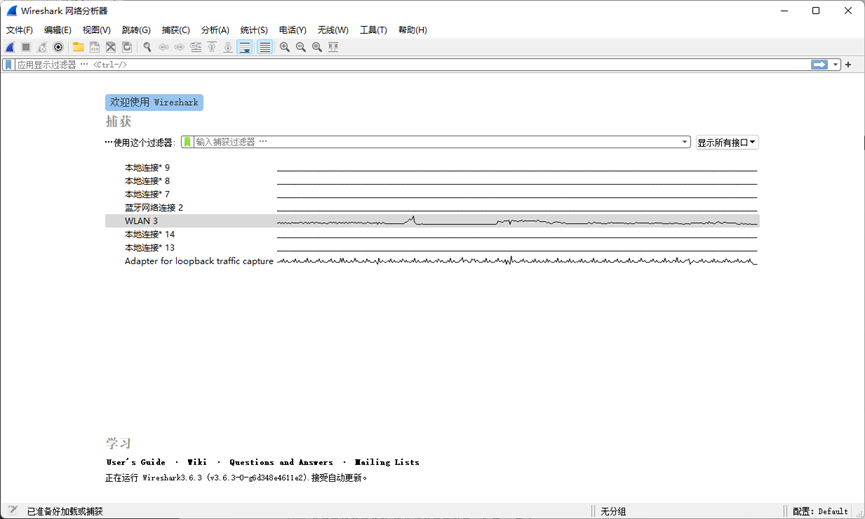Select the 本地连接* 9 interface
The image size is (865, 519).
point(432,168)
